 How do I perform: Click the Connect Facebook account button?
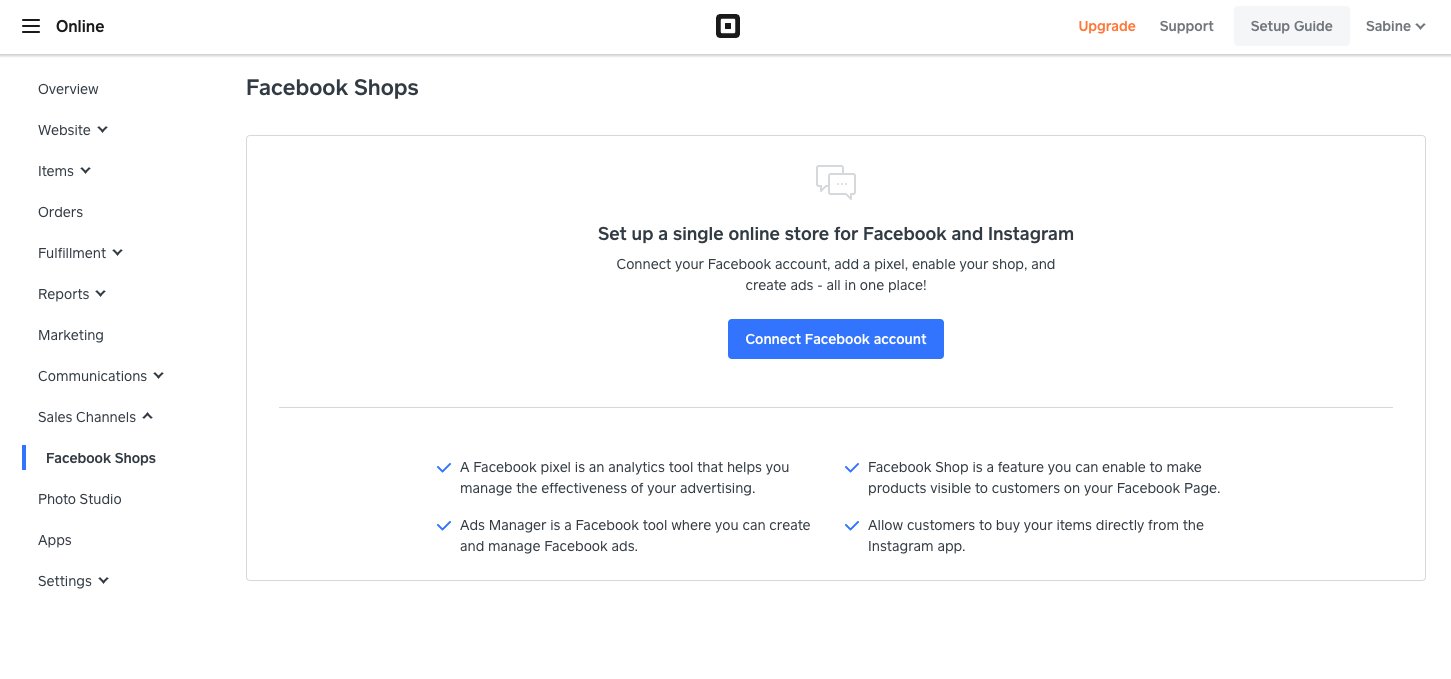click(835, 338)
